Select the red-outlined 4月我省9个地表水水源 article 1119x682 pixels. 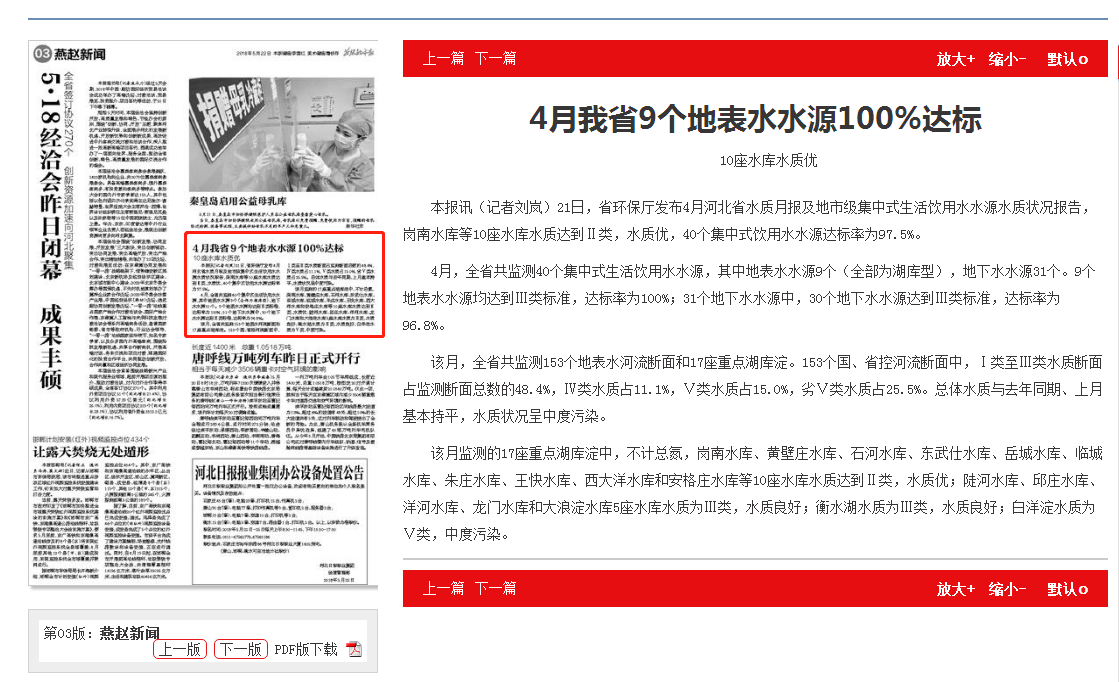point(285,285)
